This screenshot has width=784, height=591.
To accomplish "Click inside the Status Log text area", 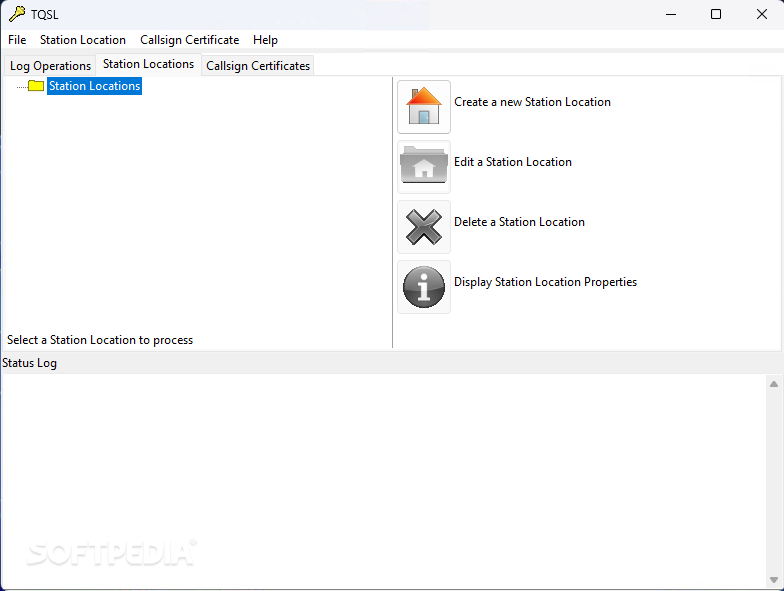I will (x=384, y=481).
